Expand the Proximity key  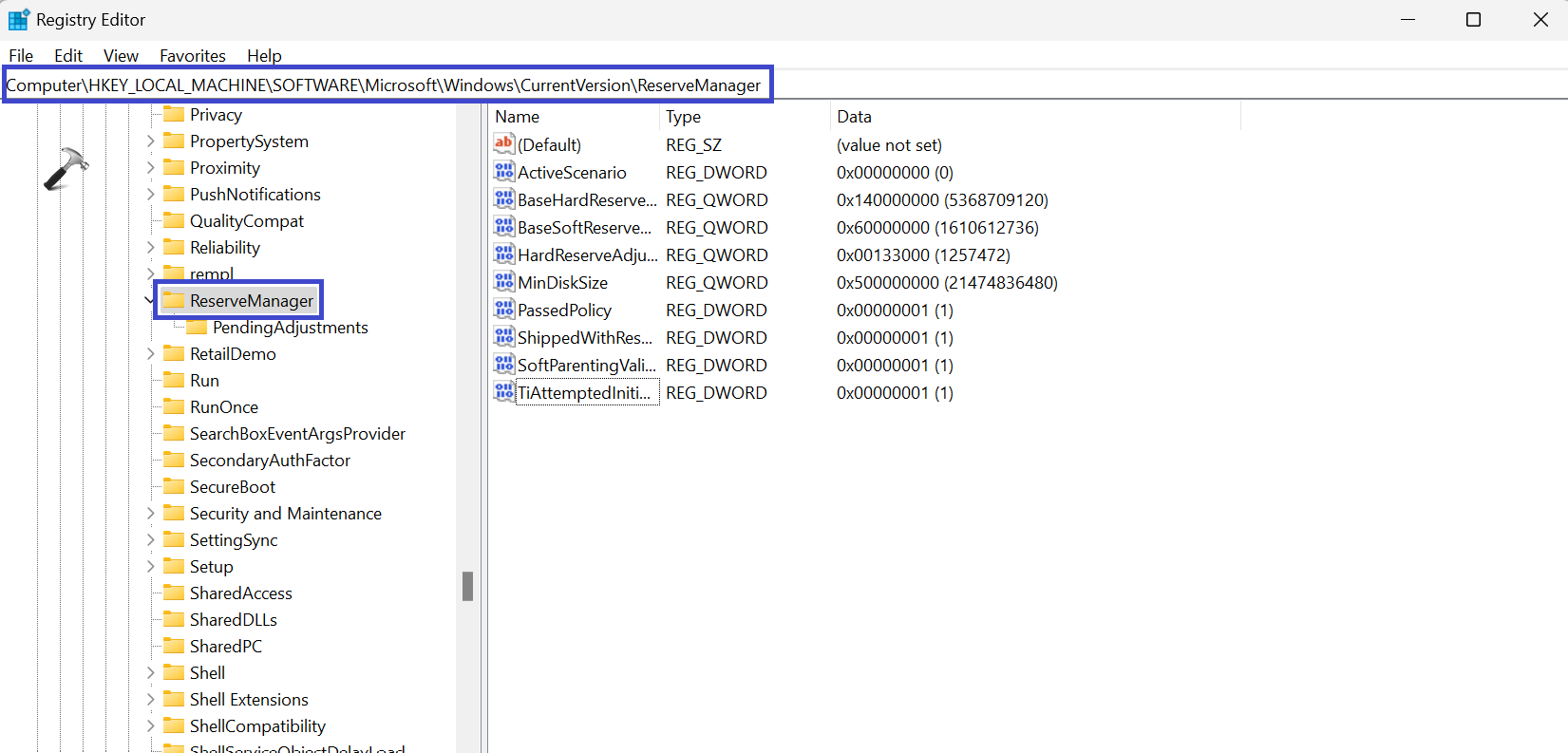coord(150,167)
